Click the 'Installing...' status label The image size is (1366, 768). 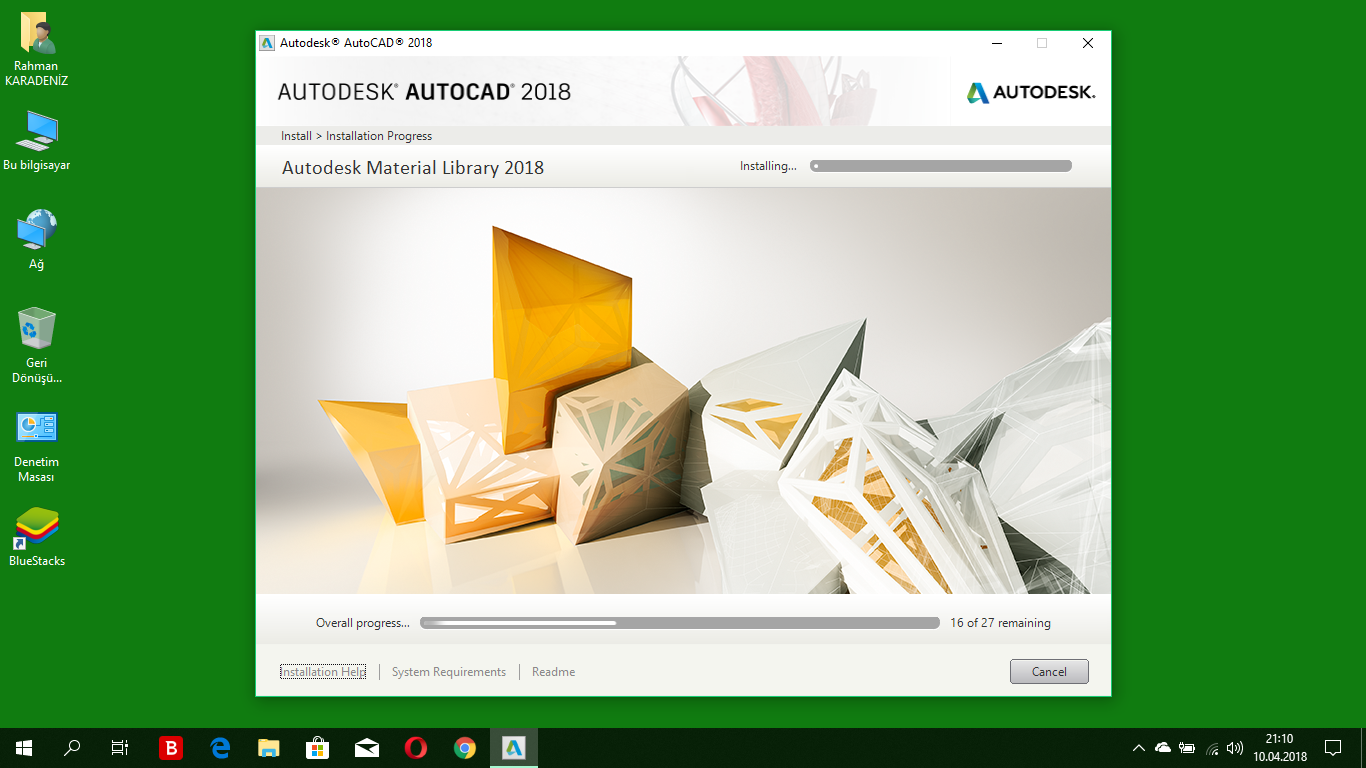tap(768, 166)
